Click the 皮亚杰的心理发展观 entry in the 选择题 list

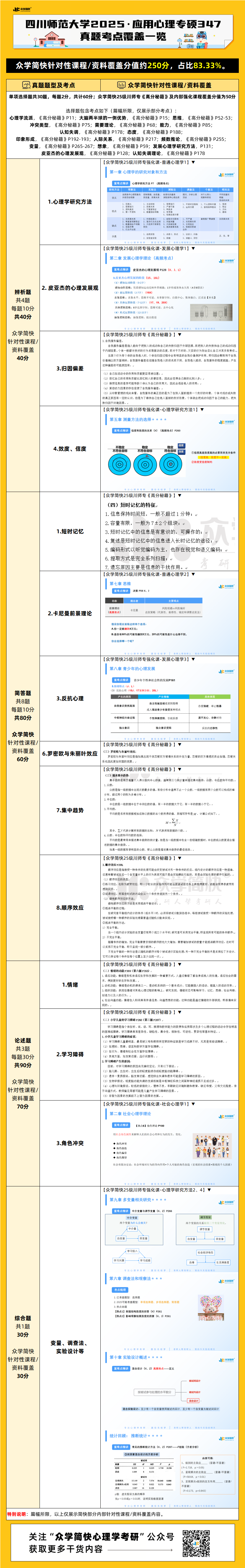(x=63, y=153)
